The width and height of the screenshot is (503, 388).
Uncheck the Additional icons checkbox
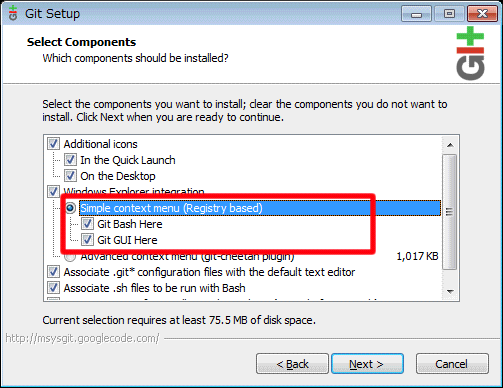(x=53, y=144)
